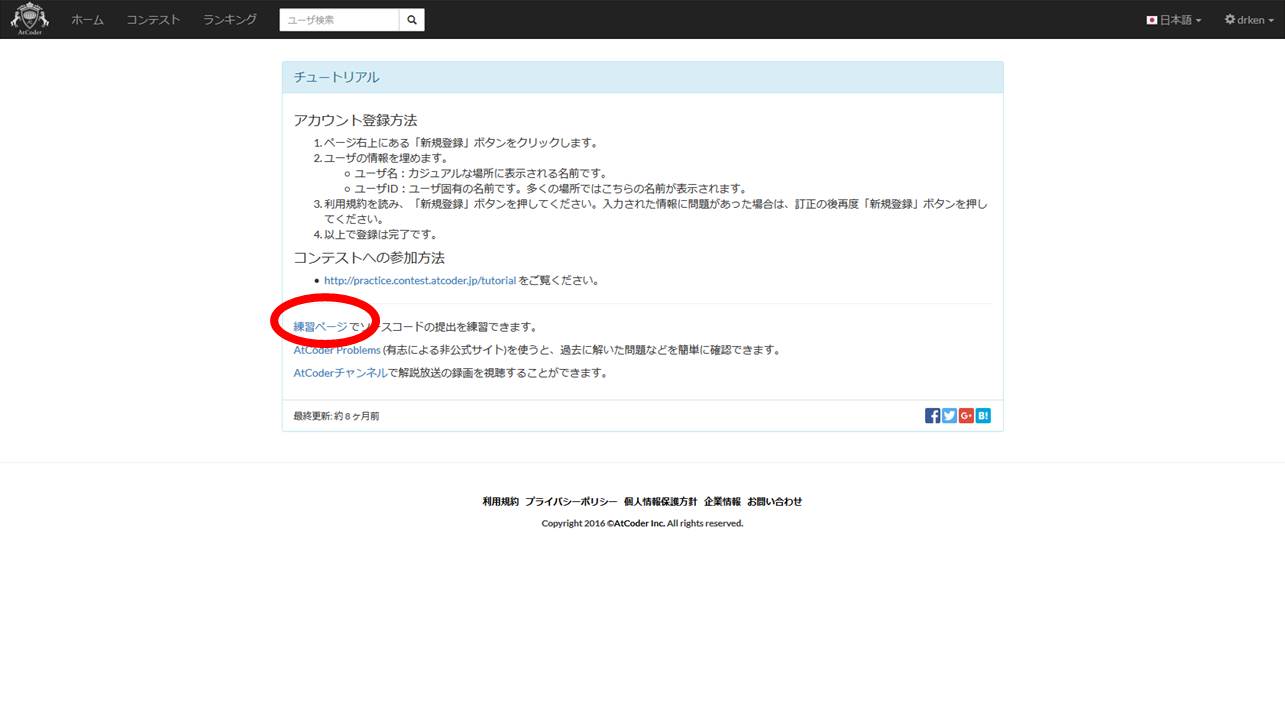Select ホーム in the navigation bar
Image resolution: width=1285 pixels, height=701 pixels.
87,19
